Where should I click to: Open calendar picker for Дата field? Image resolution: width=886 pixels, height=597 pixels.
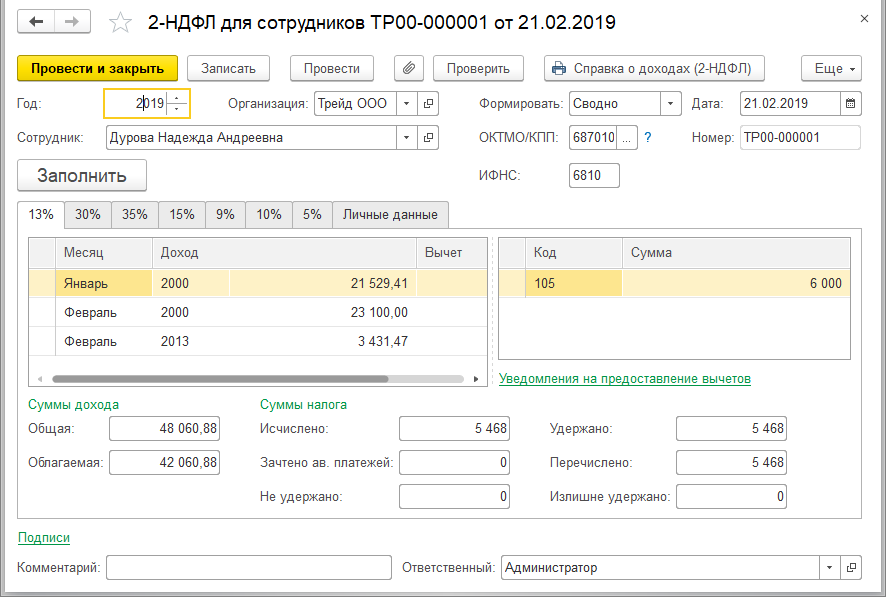coord(850,103)
